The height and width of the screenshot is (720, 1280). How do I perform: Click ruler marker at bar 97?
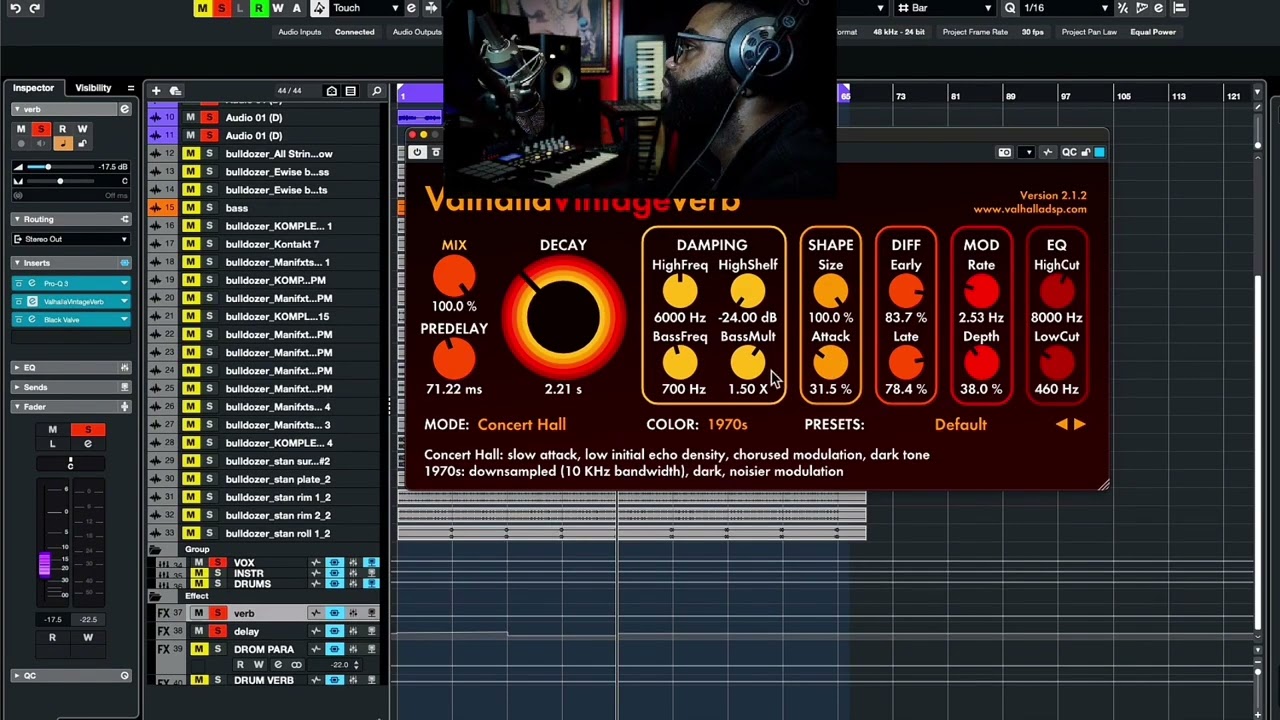coord(1065,97)
